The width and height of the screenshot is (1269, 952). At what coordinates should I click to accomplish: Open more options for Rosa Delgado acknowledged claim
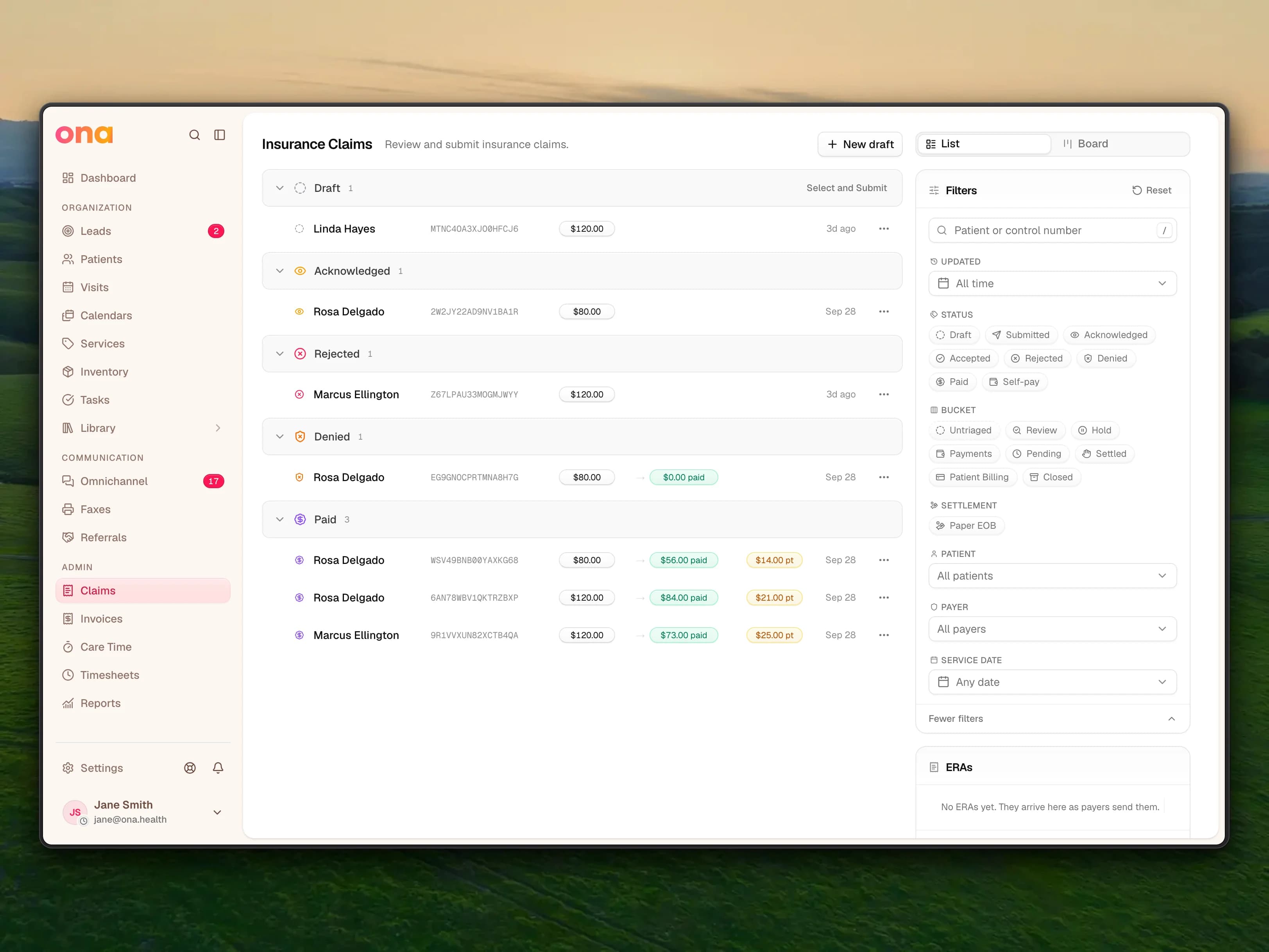[x=884, y=311]
